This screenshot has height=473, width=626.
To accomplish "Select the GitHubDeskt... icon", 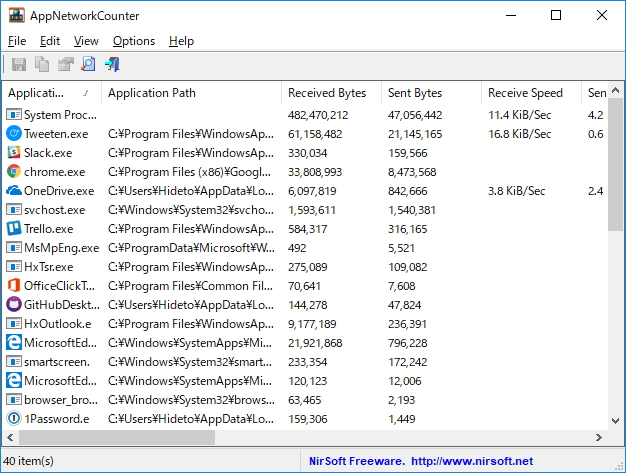I will 14,305.
